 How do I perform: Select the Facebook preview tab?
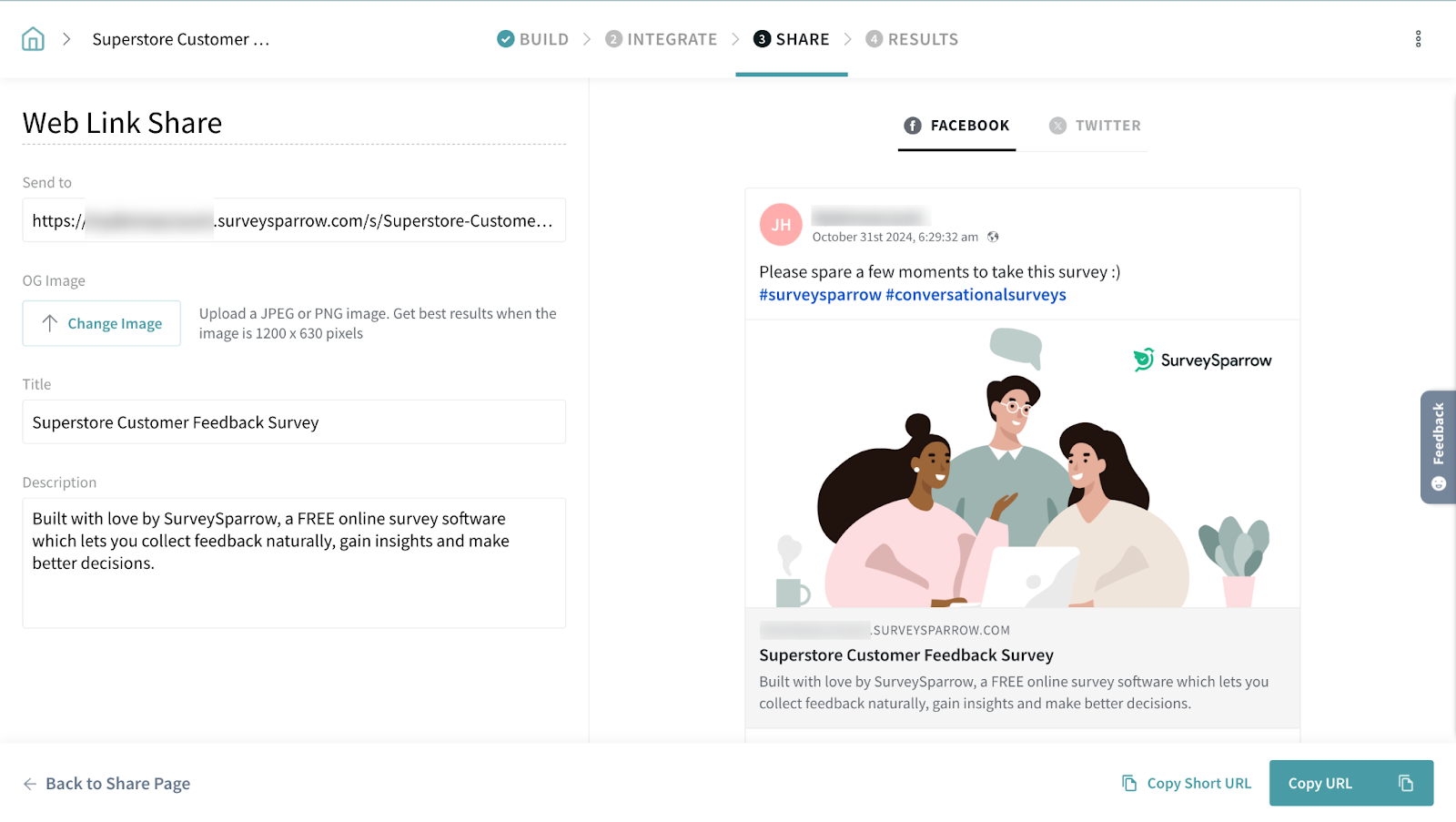pos(956,126)
